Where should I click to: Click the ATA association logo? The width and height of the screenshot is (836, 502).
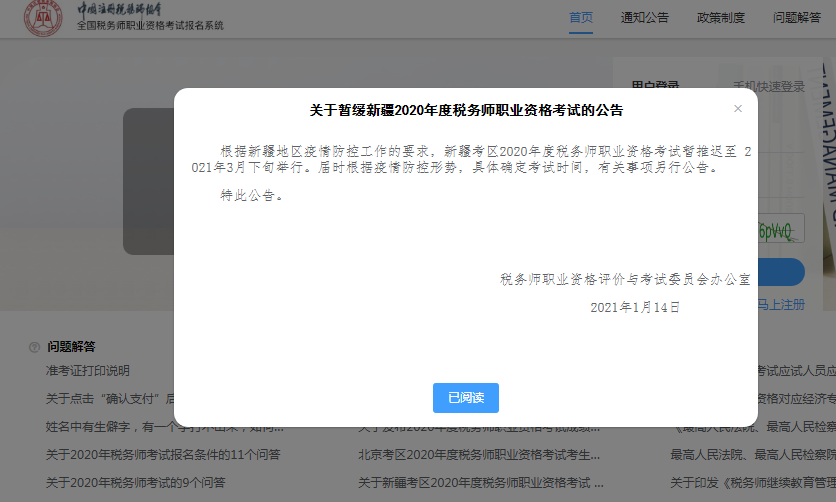(x=43, y=18)
